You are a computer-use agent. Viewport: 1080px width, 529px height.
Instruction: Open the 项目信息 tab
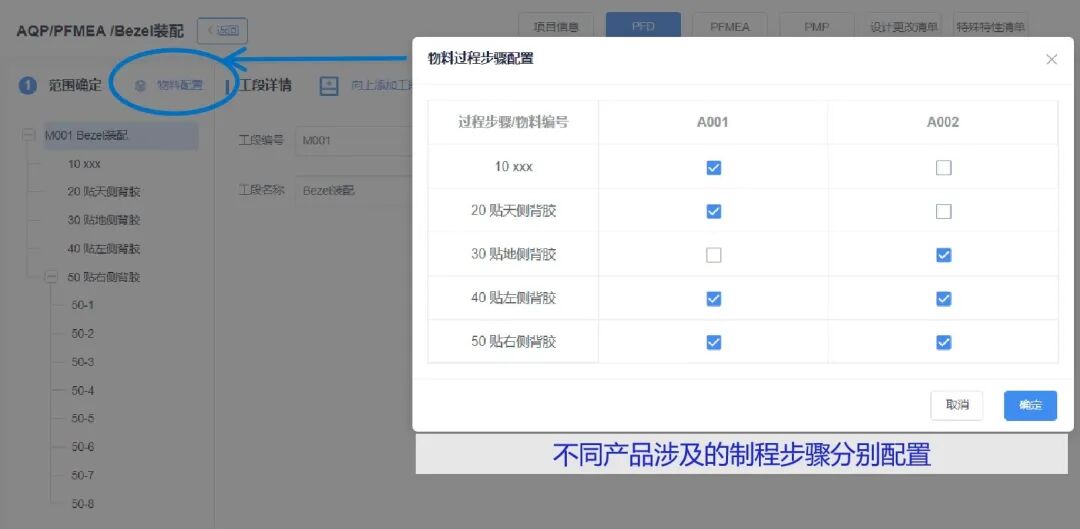click(x=556, y=28)
